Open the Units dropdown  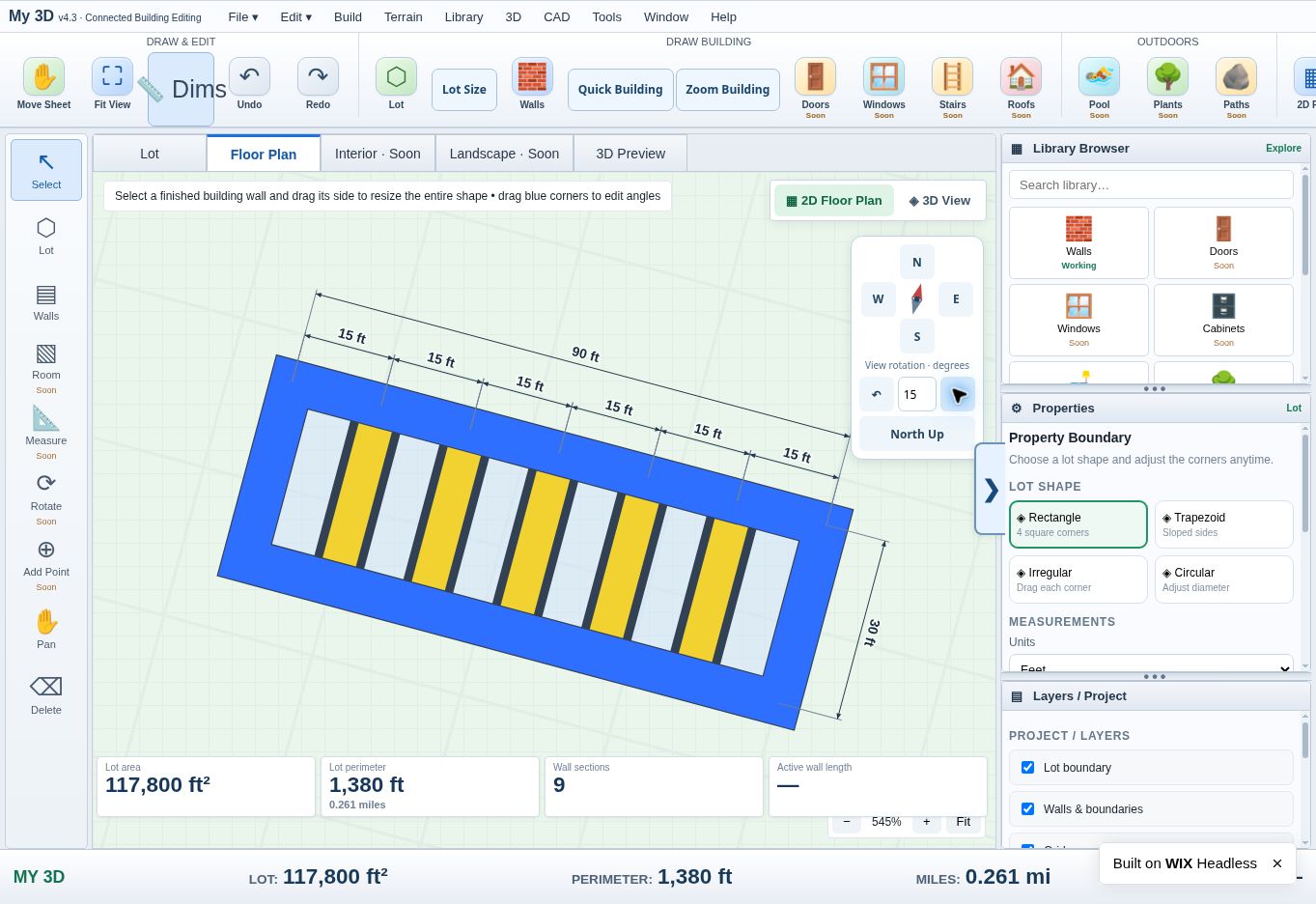coord(1151,664)
